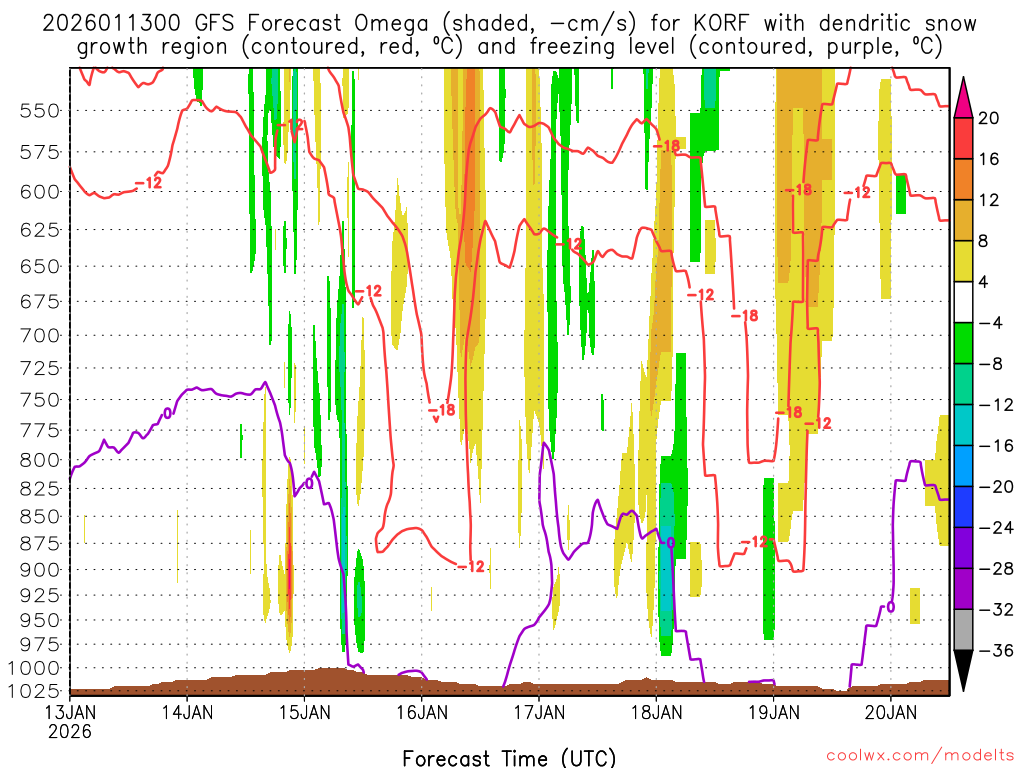Select the cyan -16 to -12 colorbar swatch

pos(963,425)
